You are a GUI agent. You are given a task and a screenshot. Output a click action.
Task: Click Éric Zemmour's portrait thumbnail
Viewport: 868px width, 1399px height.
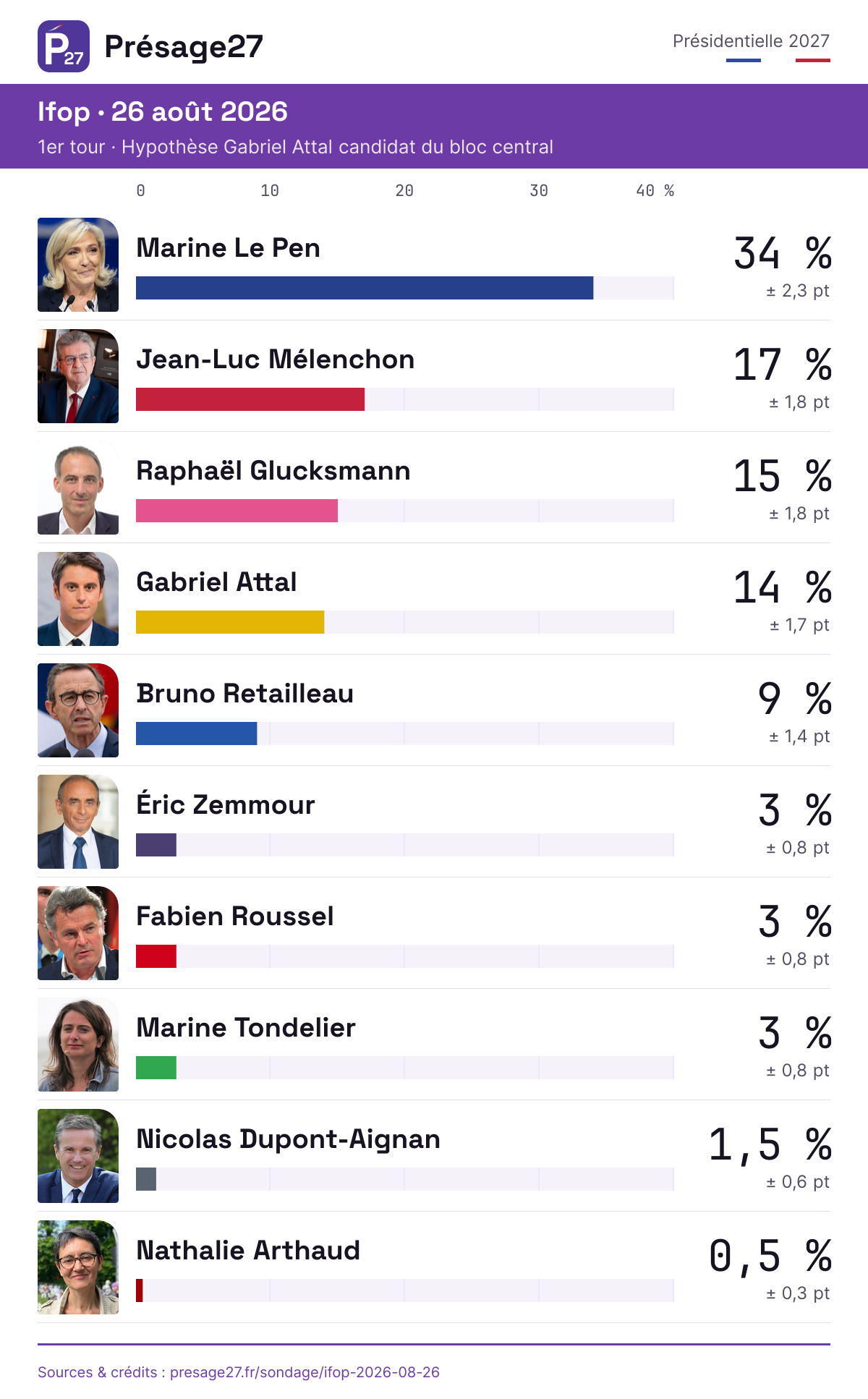78,822
